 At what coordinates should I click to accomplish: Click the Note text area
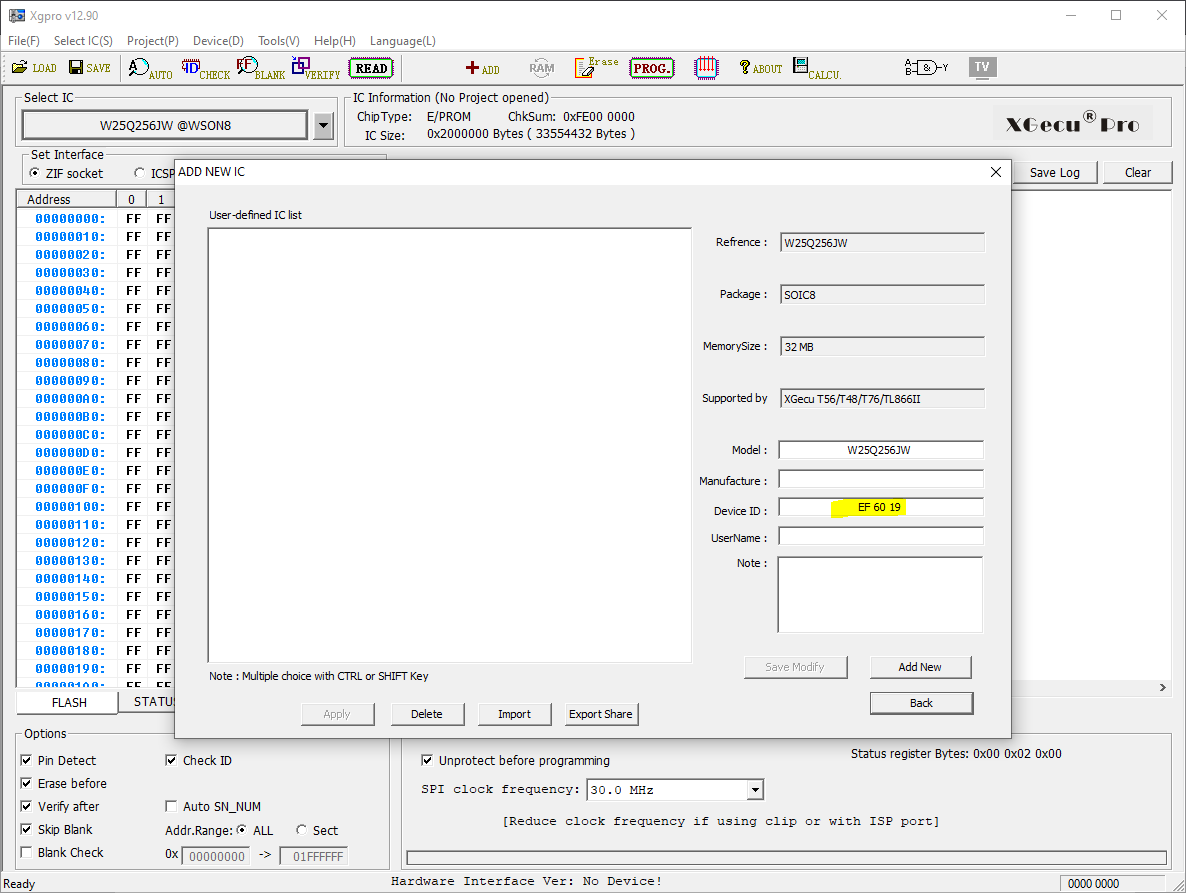[x=880, y=595]
